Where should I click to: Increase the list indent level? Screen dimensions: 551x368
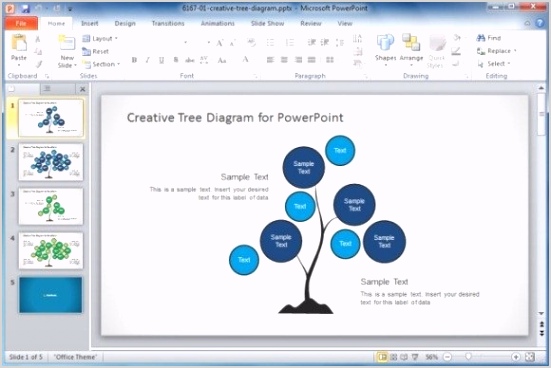[325, 43]
